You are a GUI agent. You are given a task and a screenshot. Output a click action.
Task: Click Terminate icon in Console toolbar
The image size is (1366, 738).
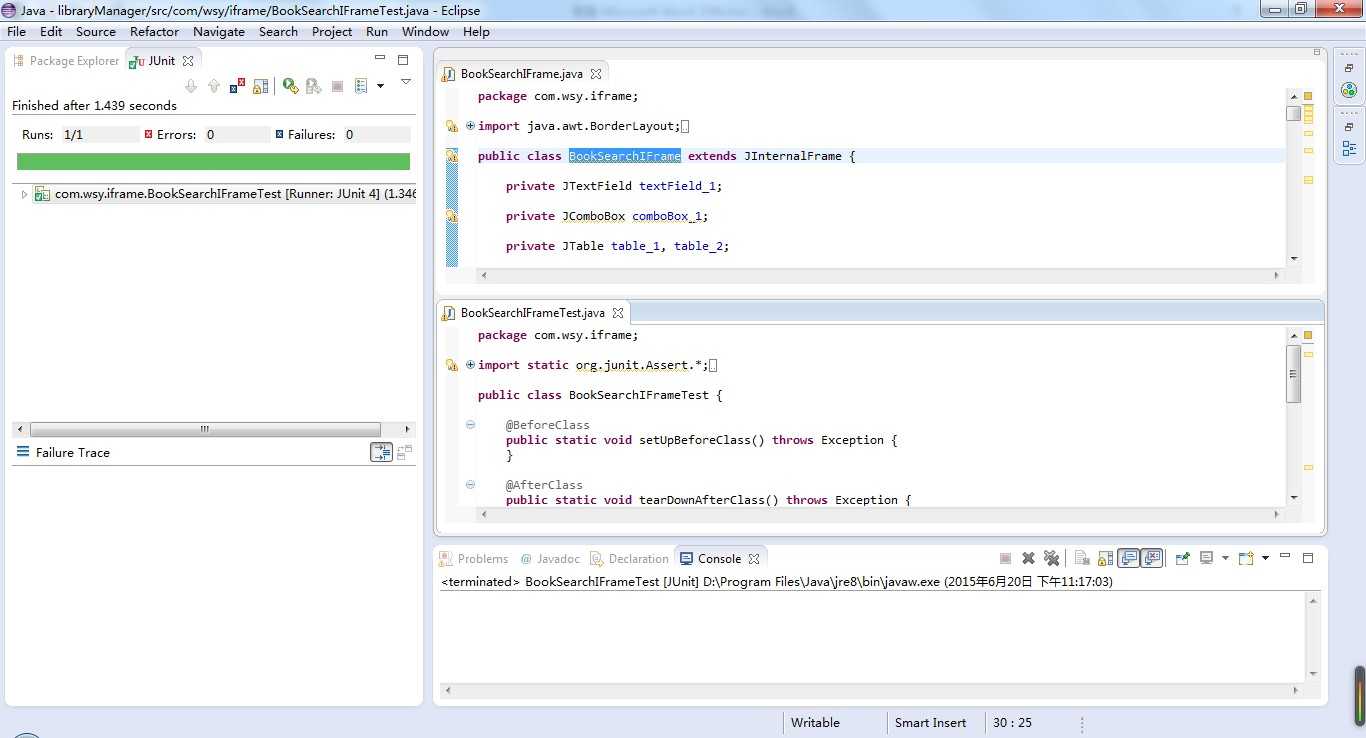1005,558
